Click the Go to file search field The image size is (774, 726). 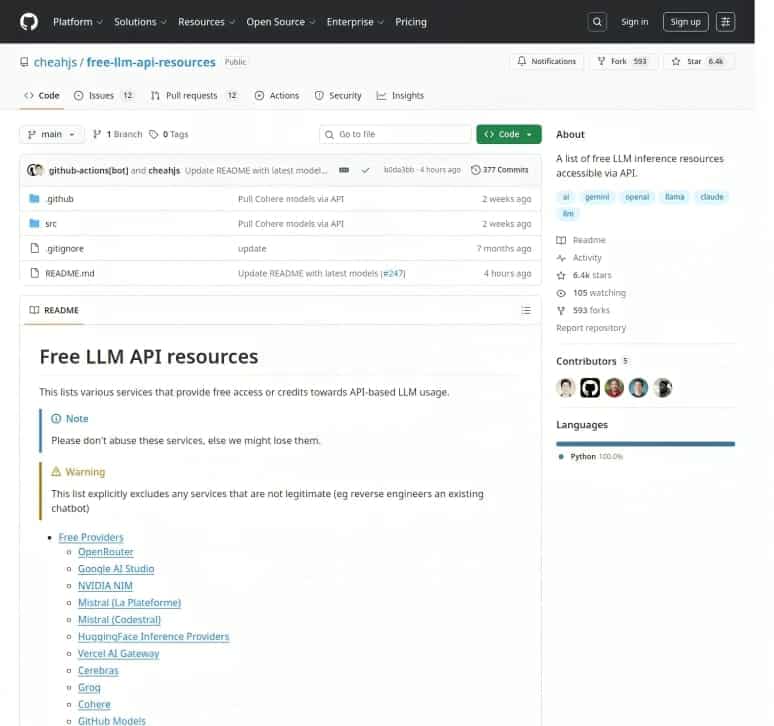pos(395,134)
